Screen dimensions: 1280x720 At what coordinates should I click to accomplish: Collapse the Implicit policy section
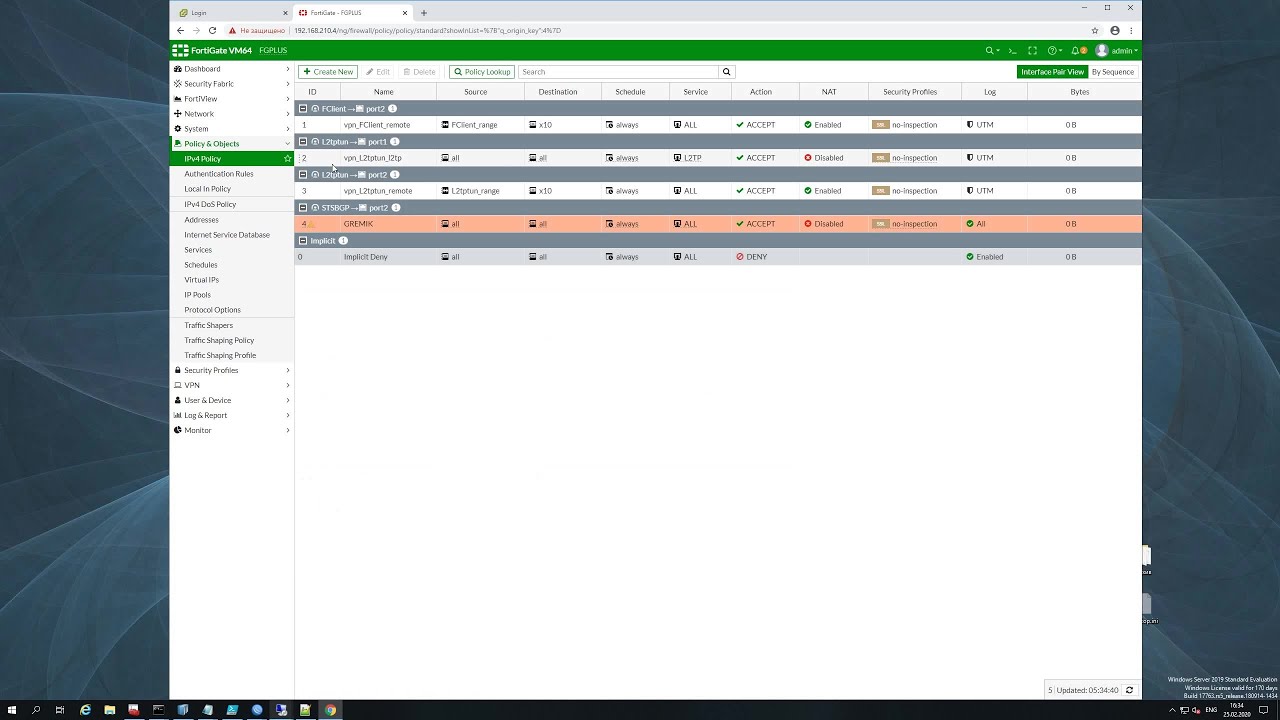pyautogui.click(x=303, y=241)
